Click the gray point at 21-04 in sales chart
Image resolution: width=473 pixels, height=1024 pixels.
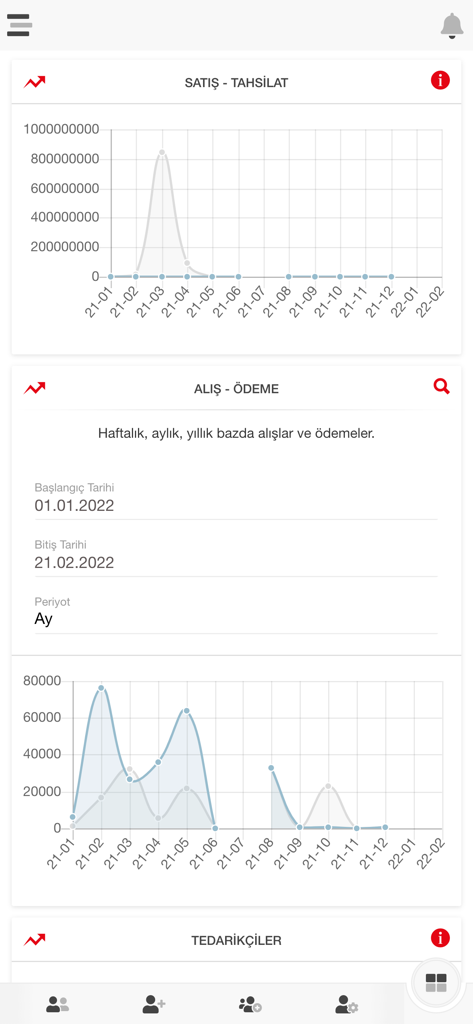pos(187,263)
